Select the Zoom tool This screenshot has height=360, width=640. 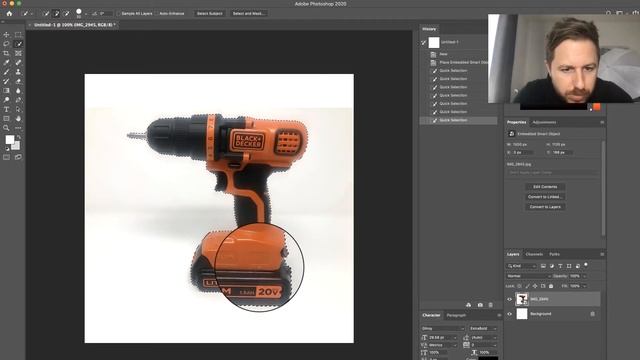point(7,128)
